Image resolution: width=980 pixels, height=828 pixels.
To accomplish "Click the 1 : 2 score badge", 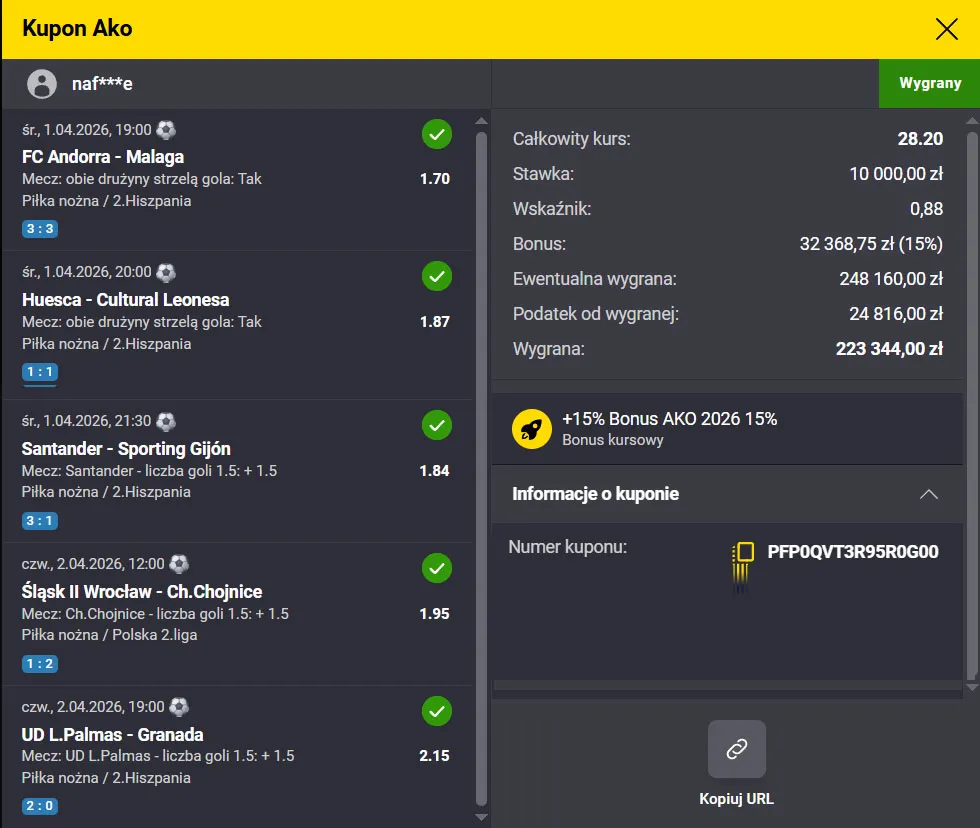I will click(39, 664).
